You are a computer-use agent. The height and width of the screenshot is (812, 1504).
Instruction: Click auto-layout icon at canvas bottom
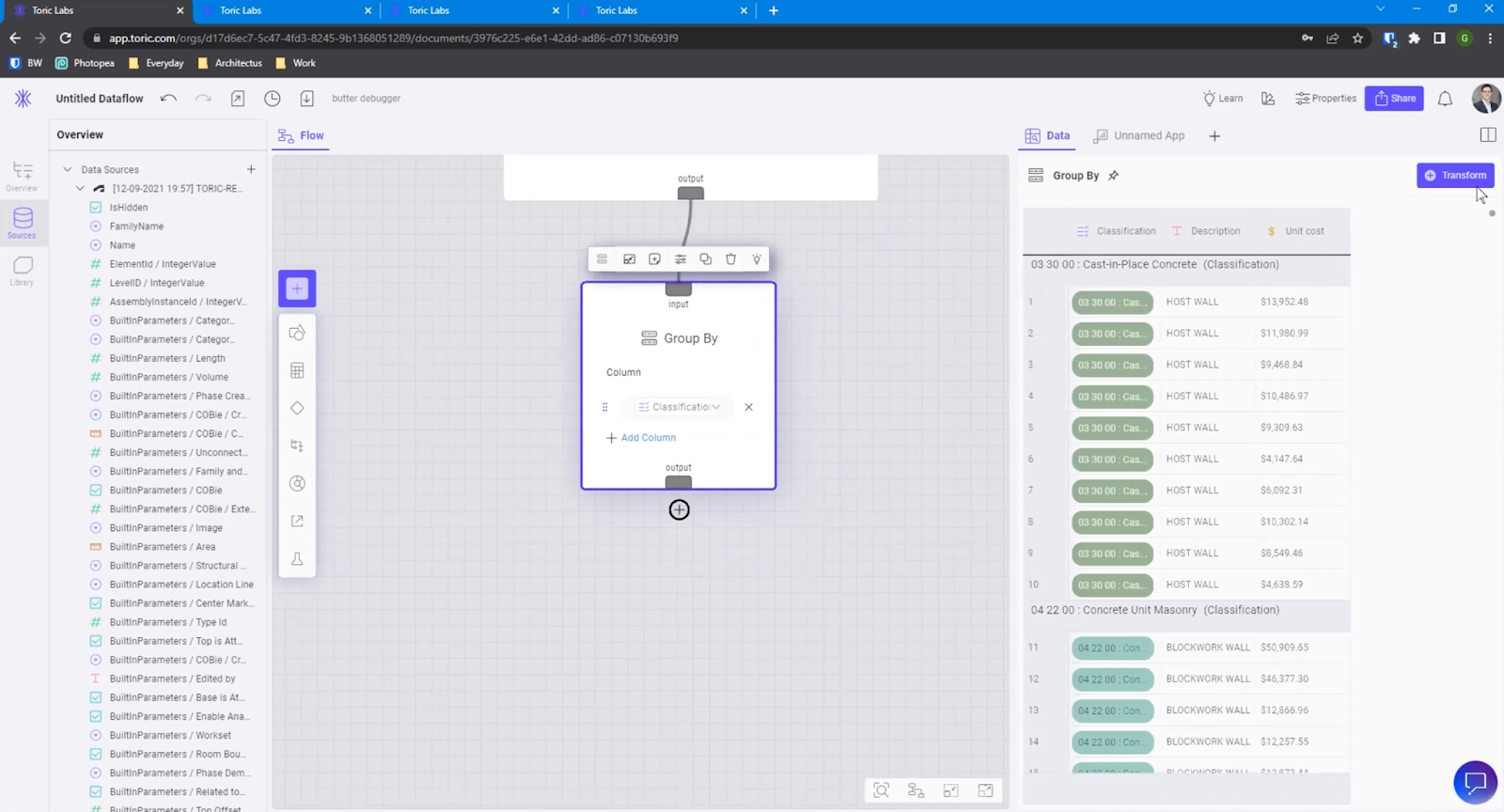[x=916, y=790]
